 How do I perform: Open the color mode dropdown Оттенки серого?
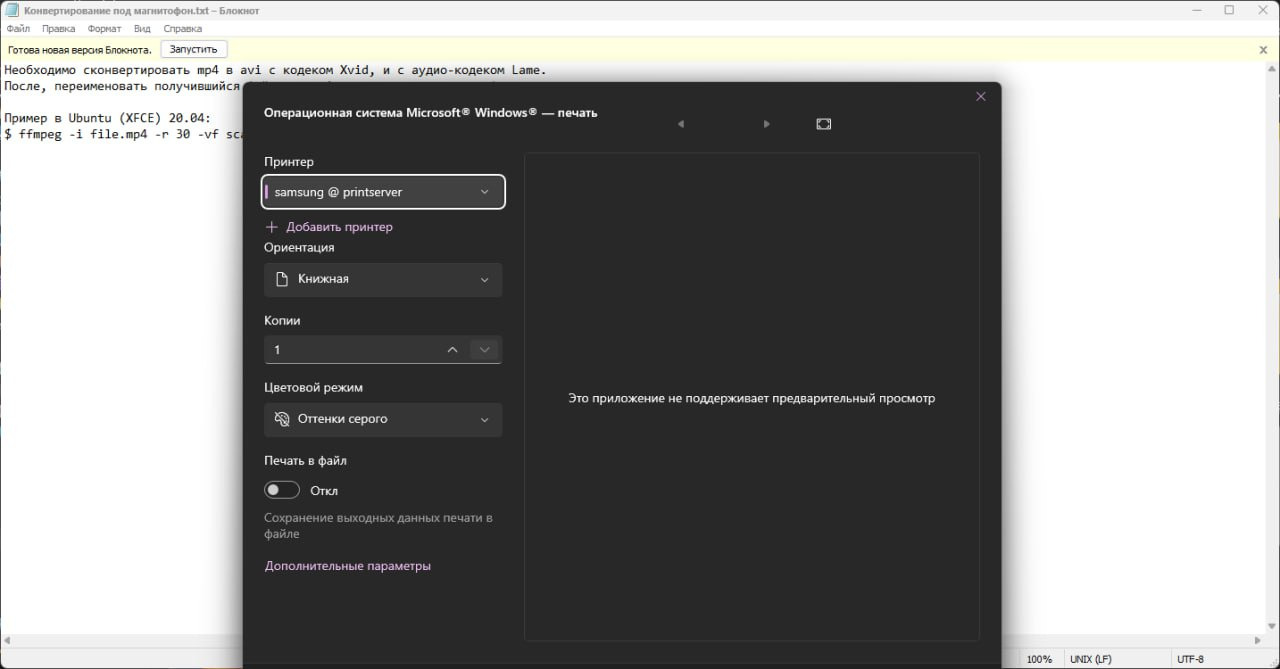tap(383, 420)
